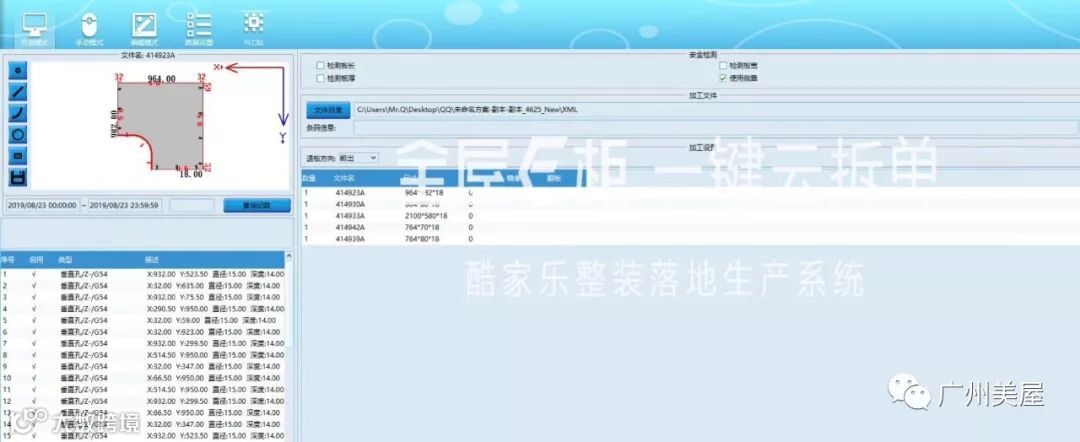This screenshot has height=442, width=1080.
Task: Click the blue 文件目录 button
Action: (328, 109)
